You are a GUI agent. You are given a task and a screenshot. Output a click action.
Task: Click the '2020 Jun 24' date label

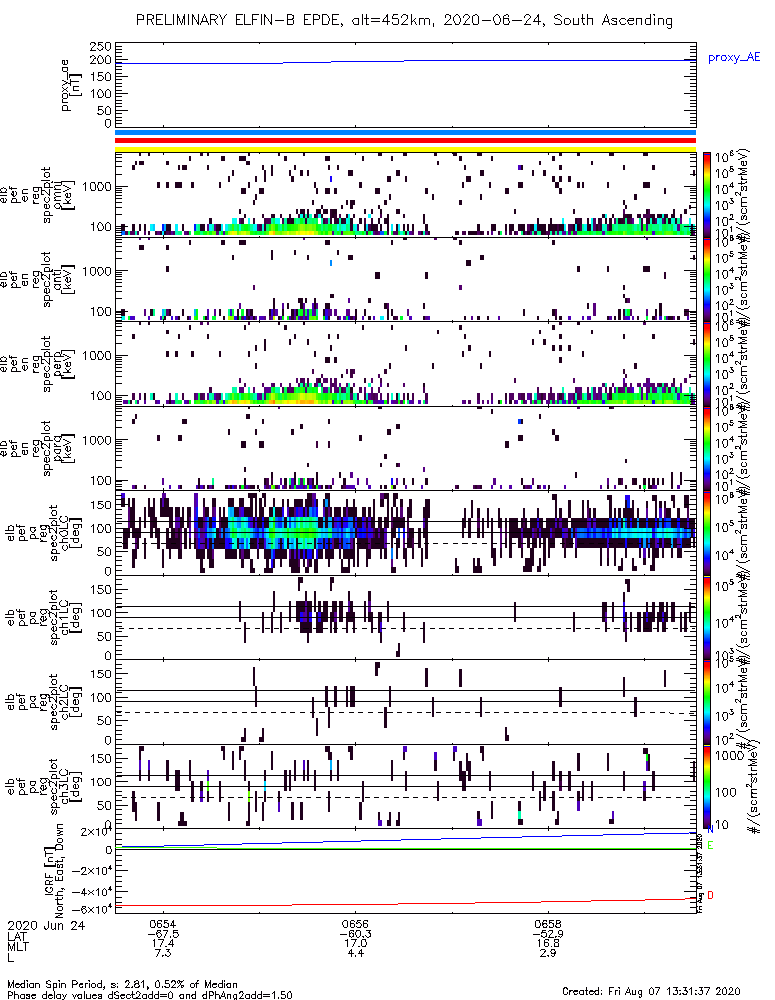click(x=46, y=925)
